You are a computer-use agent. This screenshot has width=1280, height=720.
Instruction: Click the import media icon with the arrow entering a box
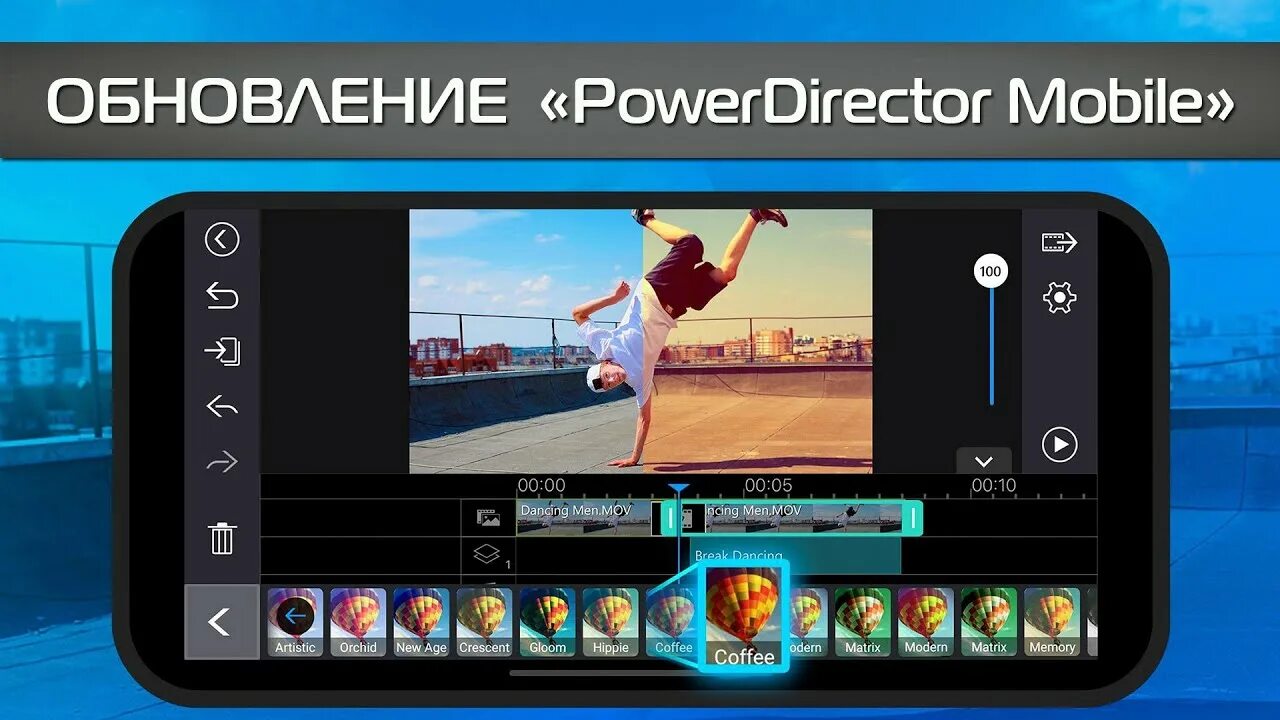(x=222, y=352)
